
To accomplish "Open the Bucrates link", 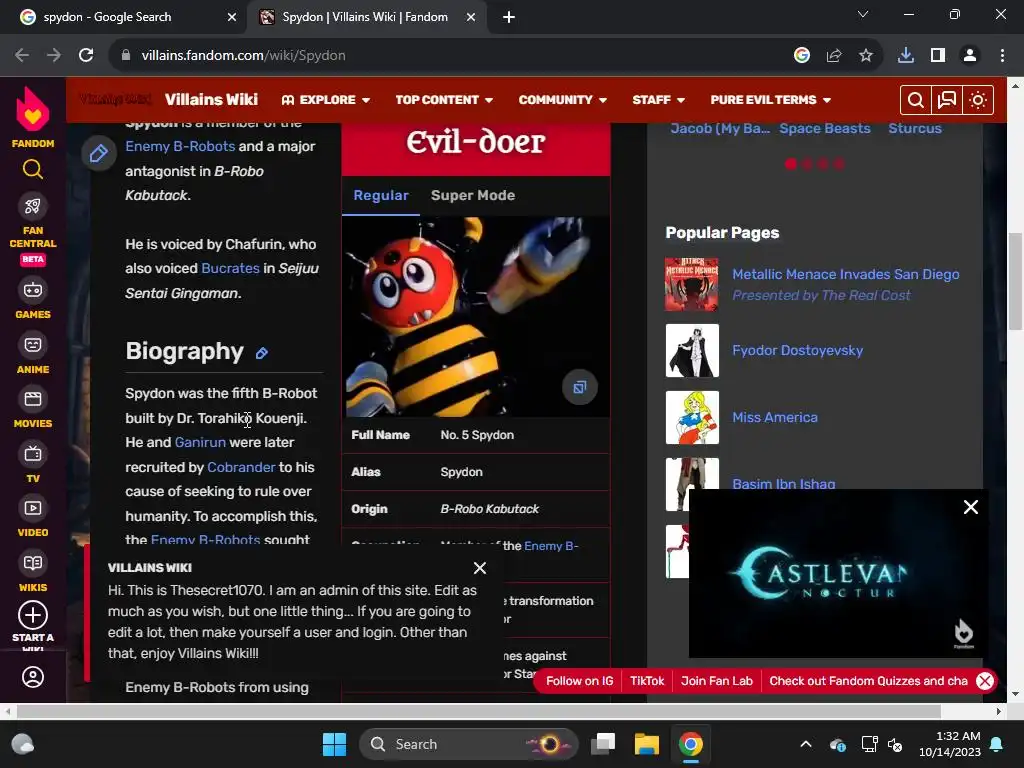I will tap(230, 268).
